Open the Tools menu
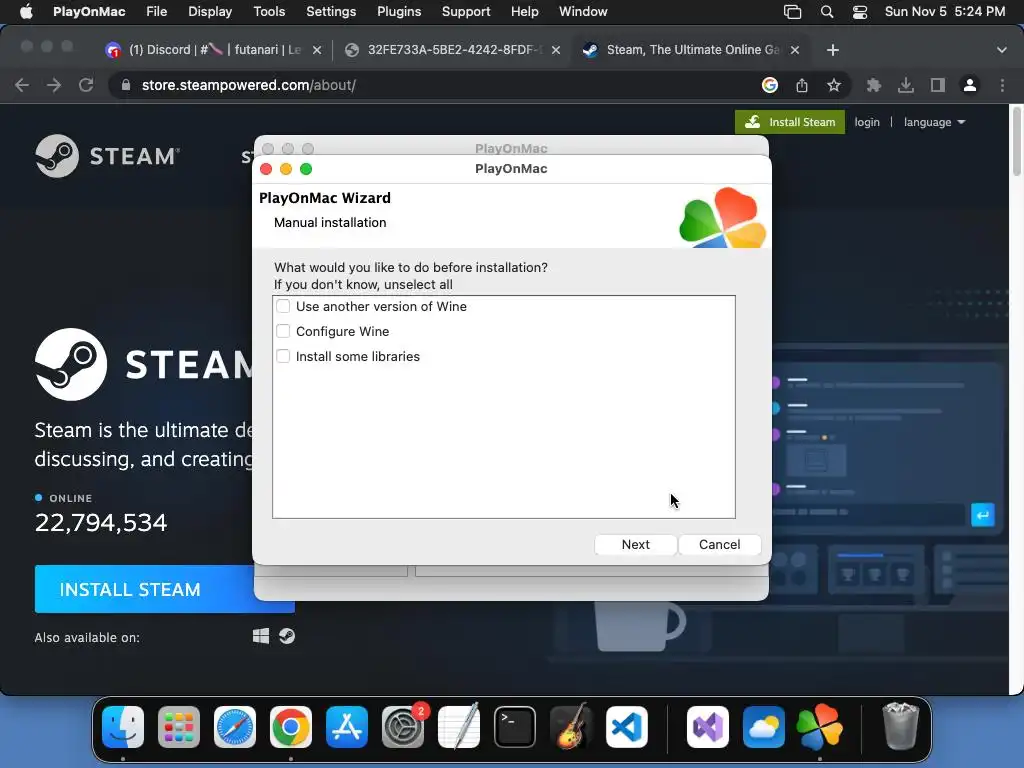 click(x=269, y=12)
